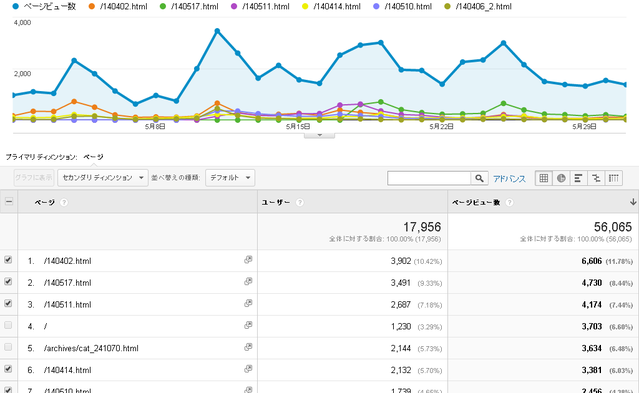Image resolution: width=639 pixels, height=393 pixels.
Task: Open the /140517.html page link
Action: tap(68, 283)
